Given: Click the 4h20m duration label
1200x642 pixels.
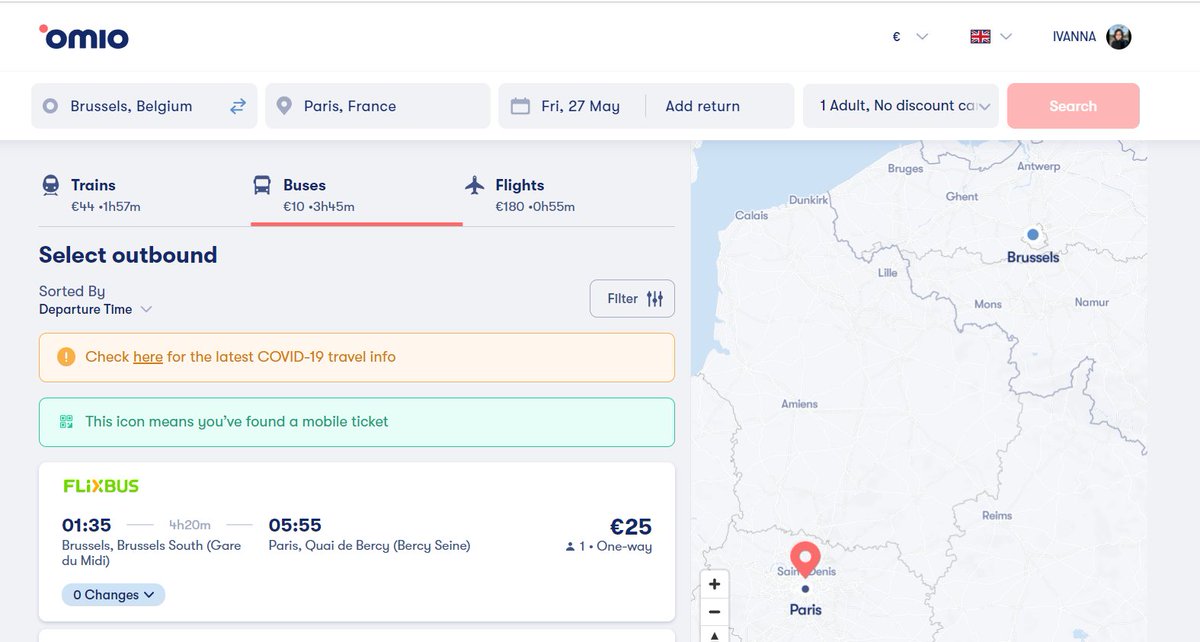Looking at the screenshot, I should (190, 525).
